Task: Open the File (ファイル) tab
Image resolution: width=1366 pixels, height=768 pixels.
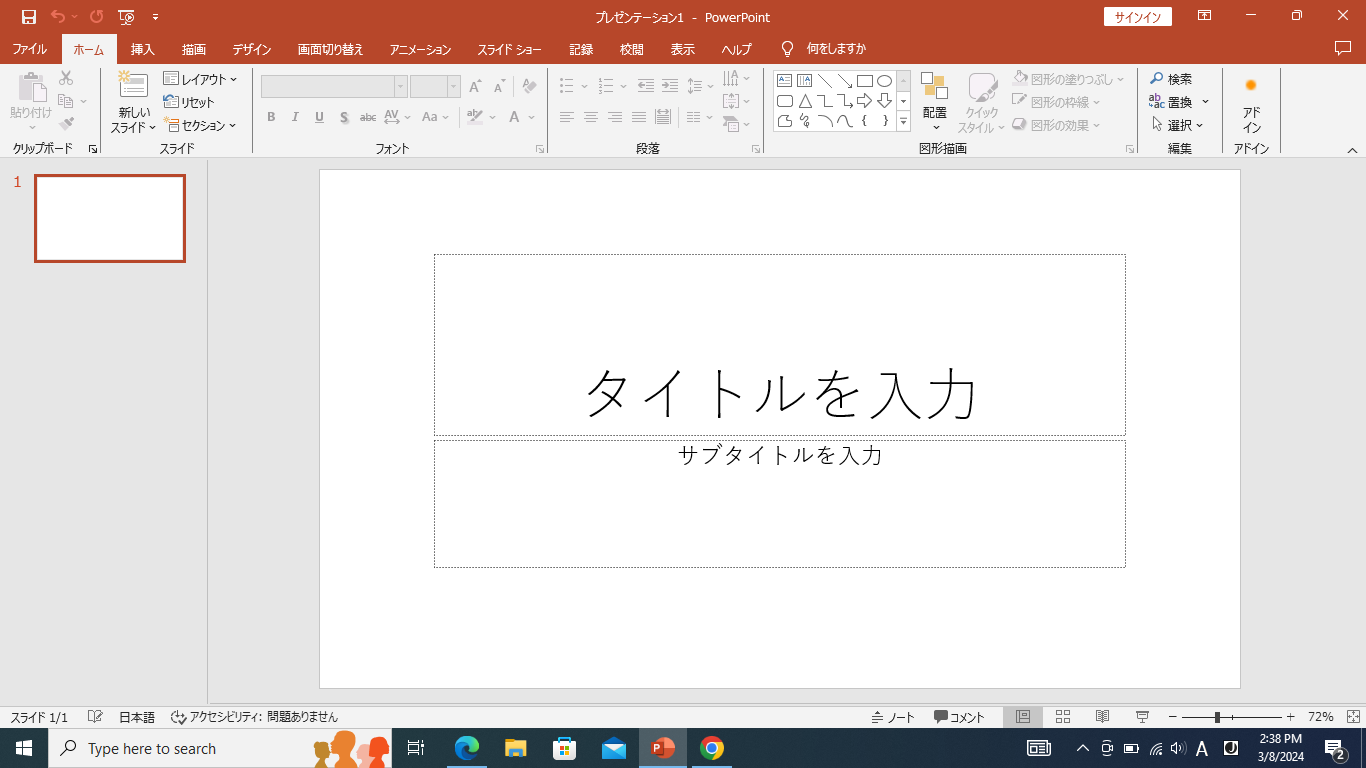Action: point(30,49)
